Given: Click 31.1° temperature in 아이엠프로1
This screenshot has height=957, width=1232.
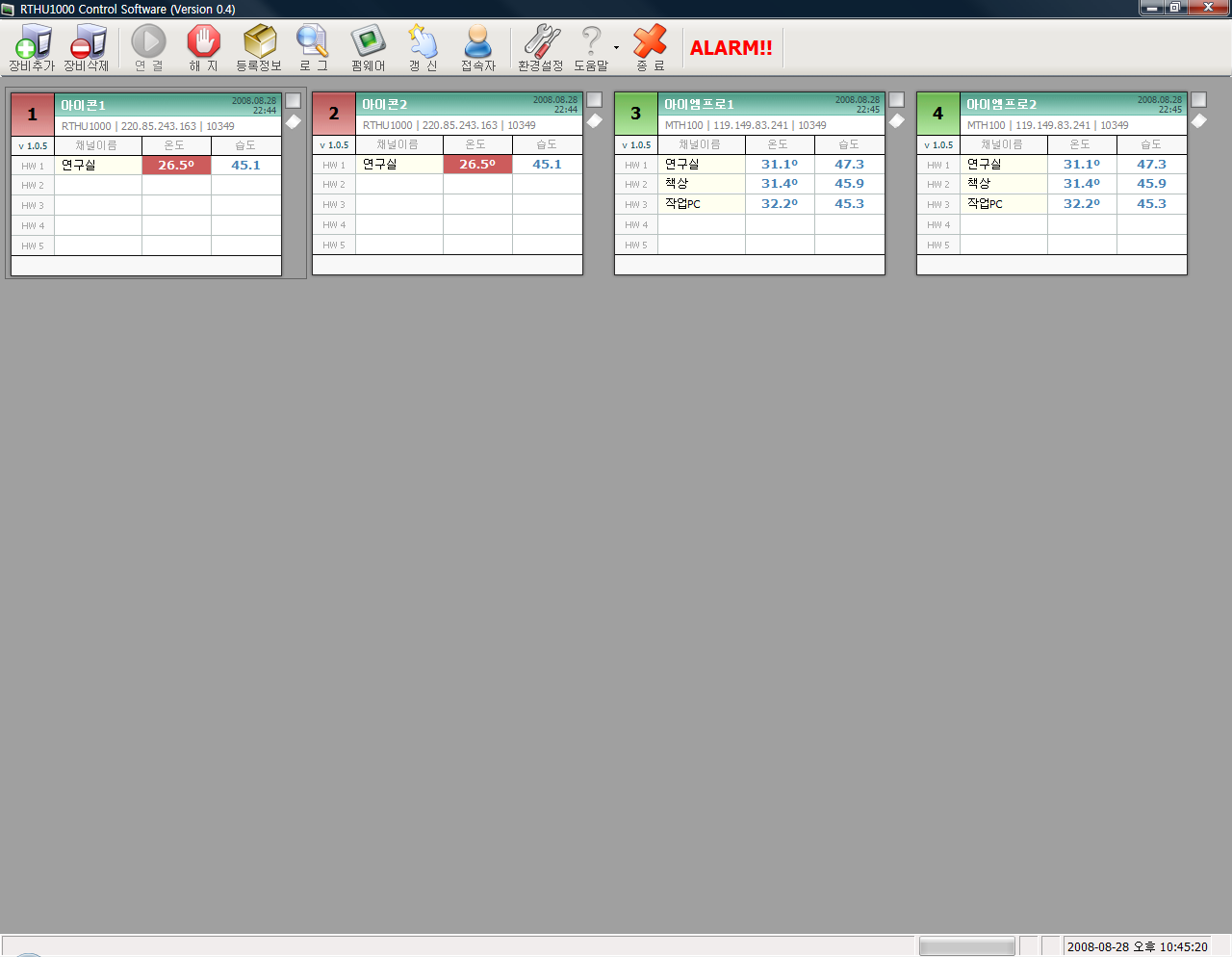Looking at the screenshot, I should (x=780, y=165).
